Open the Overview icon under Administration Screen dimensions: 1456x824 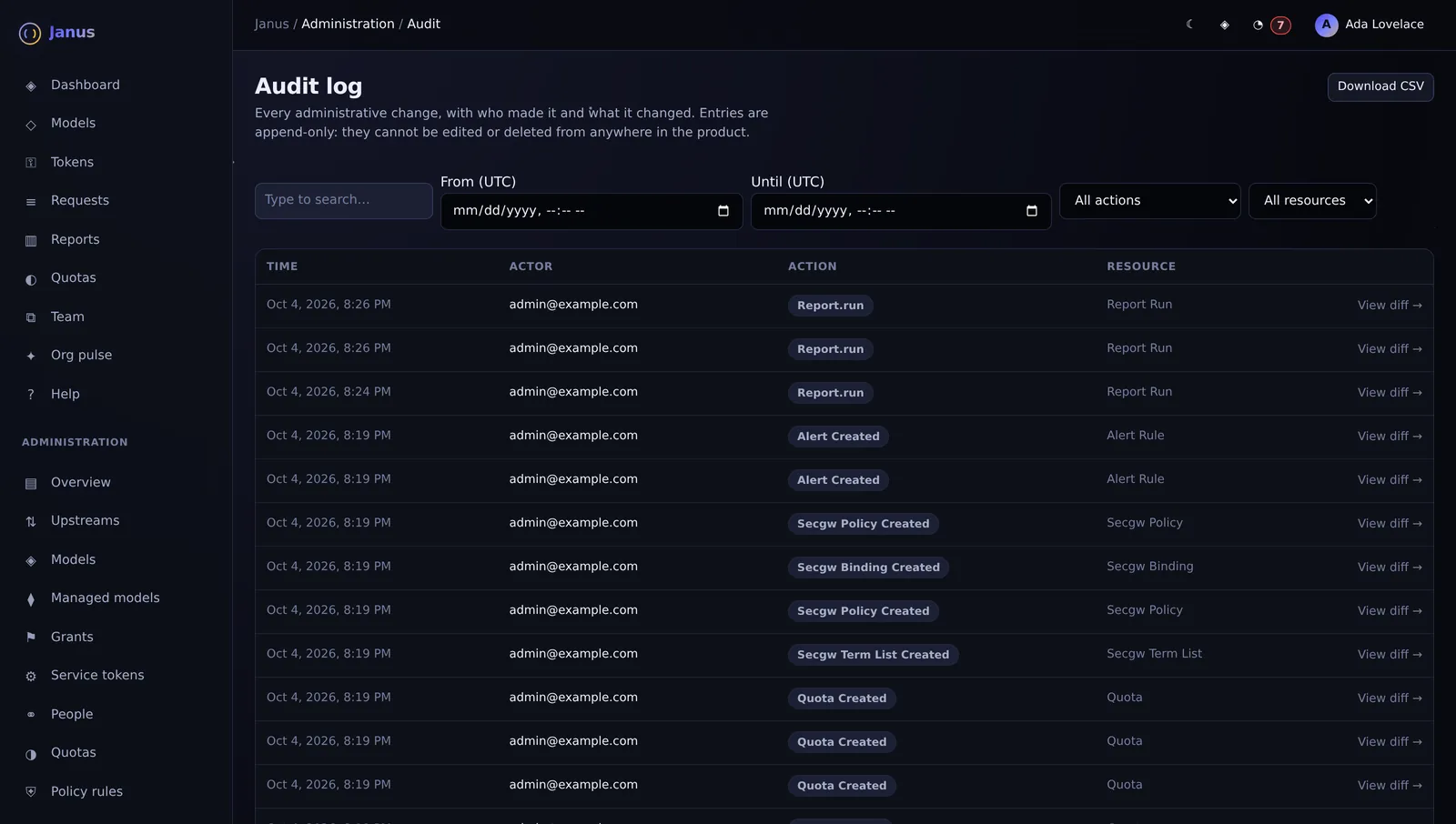pos(31,483)
